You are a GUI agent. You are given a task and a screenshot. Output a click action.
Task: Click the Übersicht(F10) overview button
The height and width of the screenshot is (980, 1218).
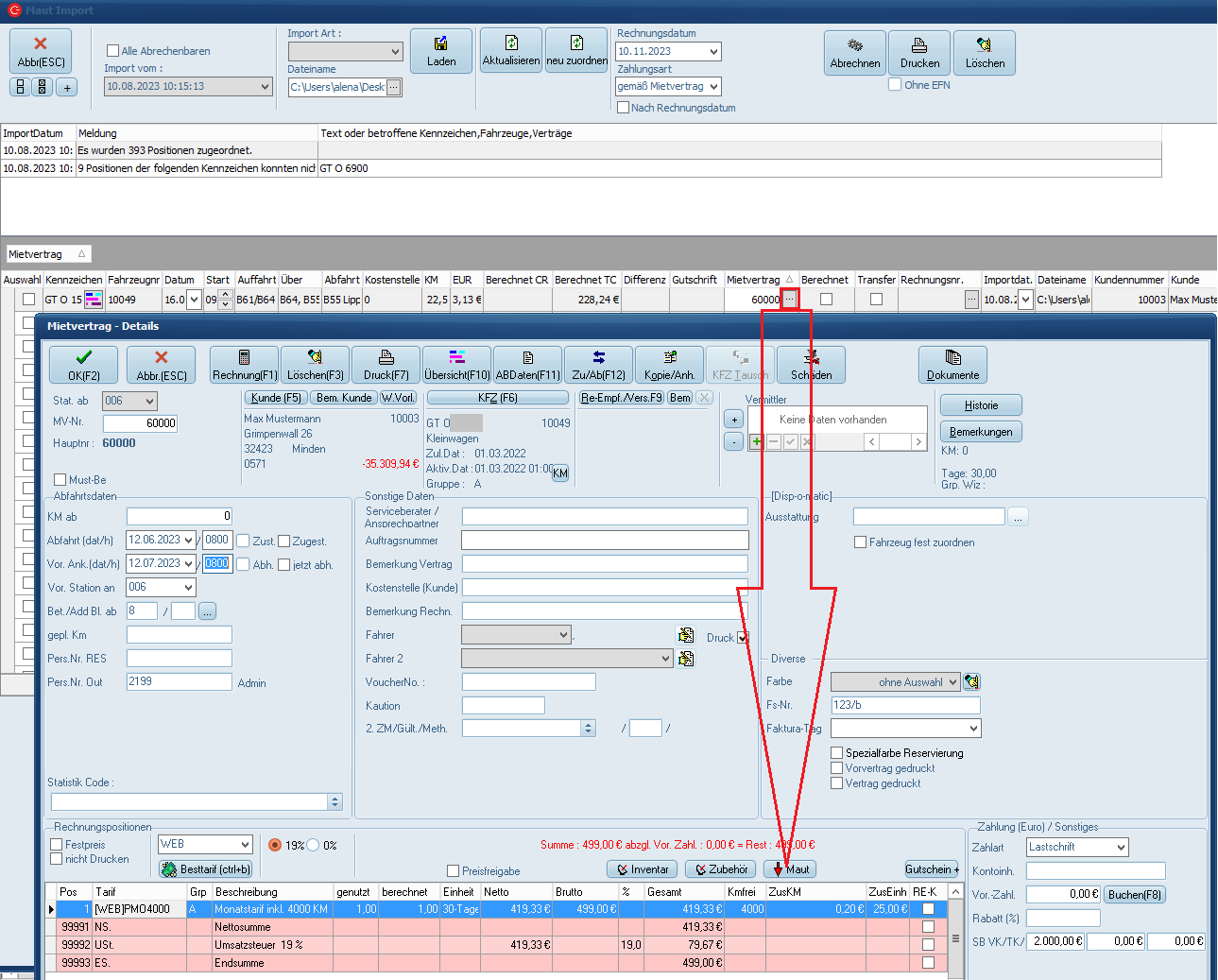[x=456, y=365]
